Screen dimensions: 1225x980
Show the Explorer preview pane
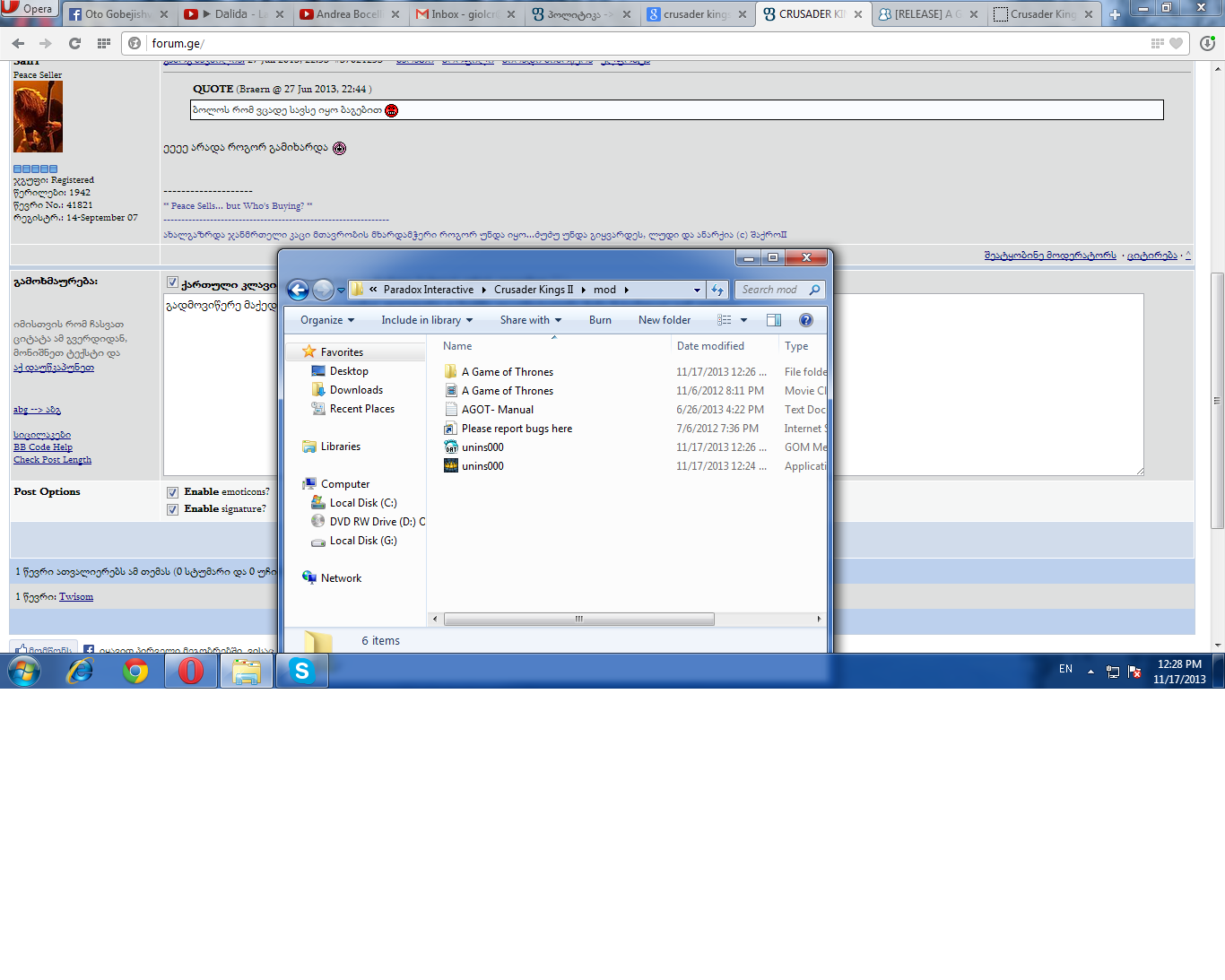[x=774, y=320]
